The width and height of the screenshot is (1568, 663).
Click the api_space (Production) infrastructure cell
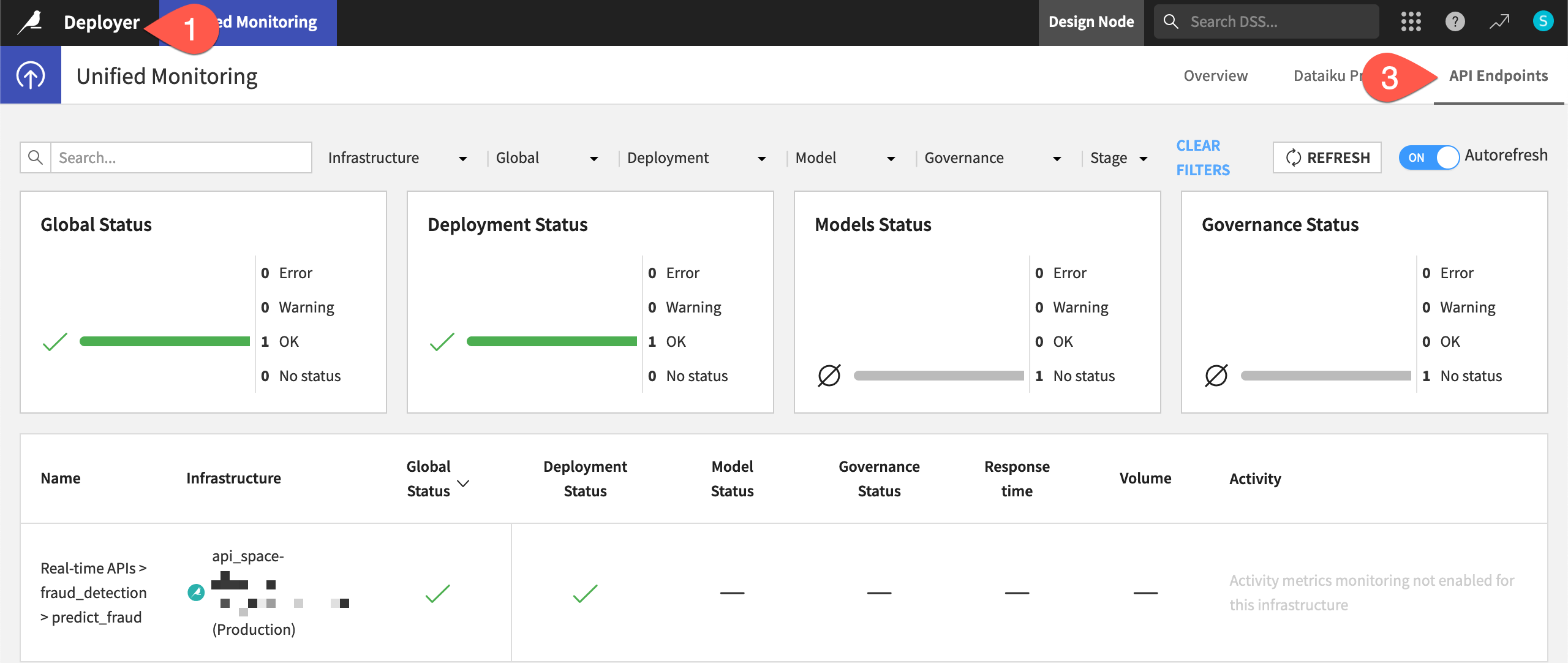tap(269, 593)
